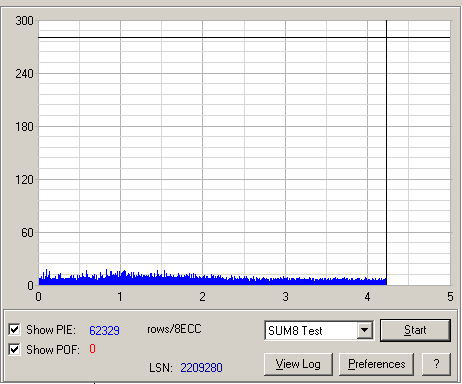Click the rows/8ECC label
The width and height of the screenshot is (462, 384).
tap(174, 329)
